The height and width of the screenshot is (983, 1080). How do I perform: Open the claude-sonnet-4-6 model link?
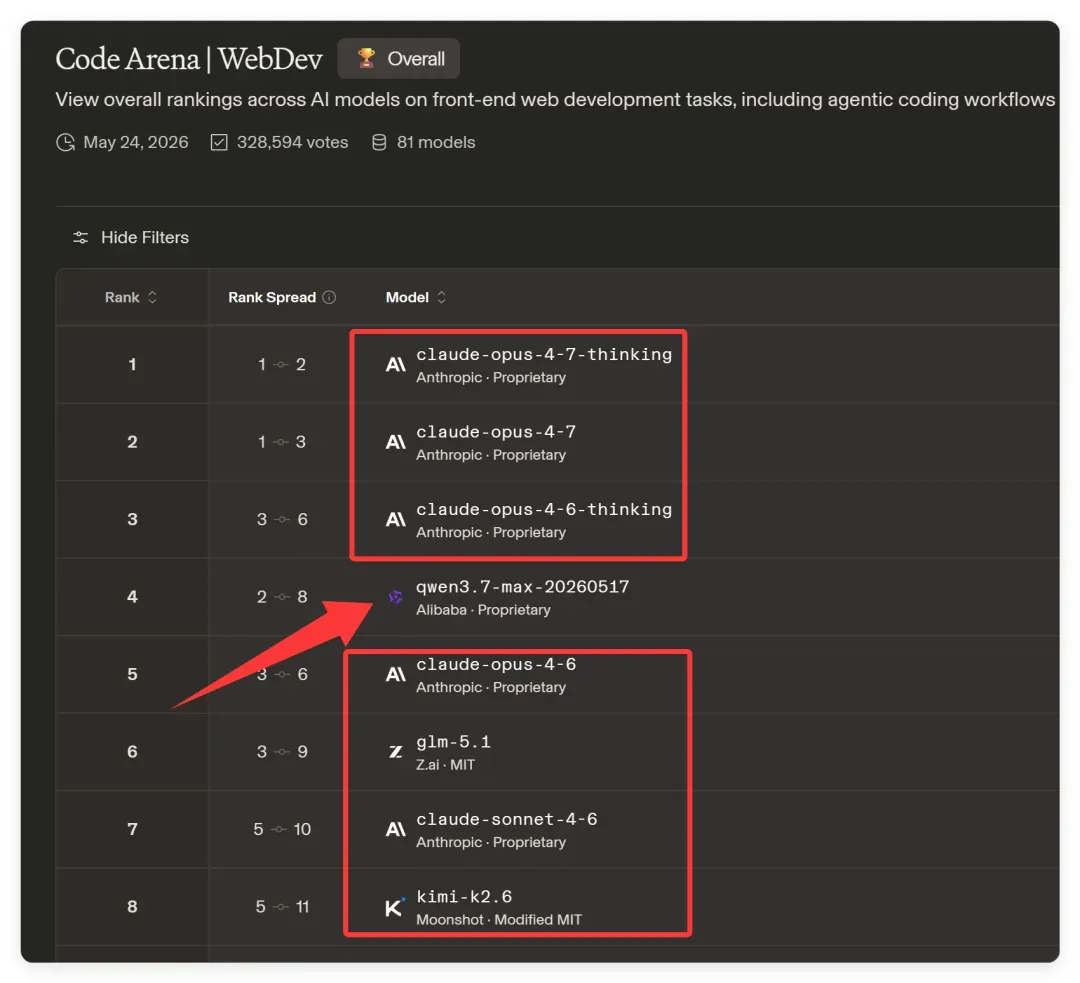pyautogui.click(x=506, y=819)
